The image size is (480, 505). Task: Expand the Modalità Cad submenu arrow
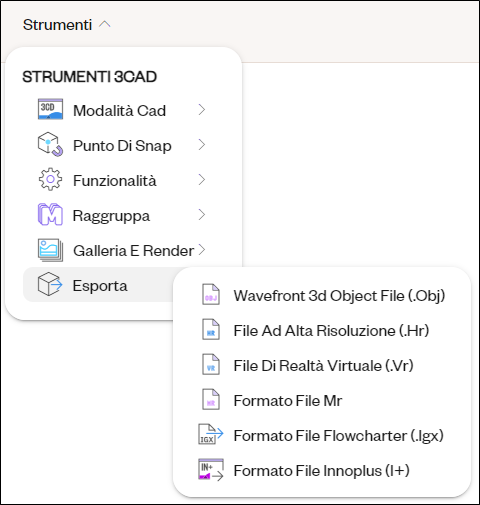201,109
